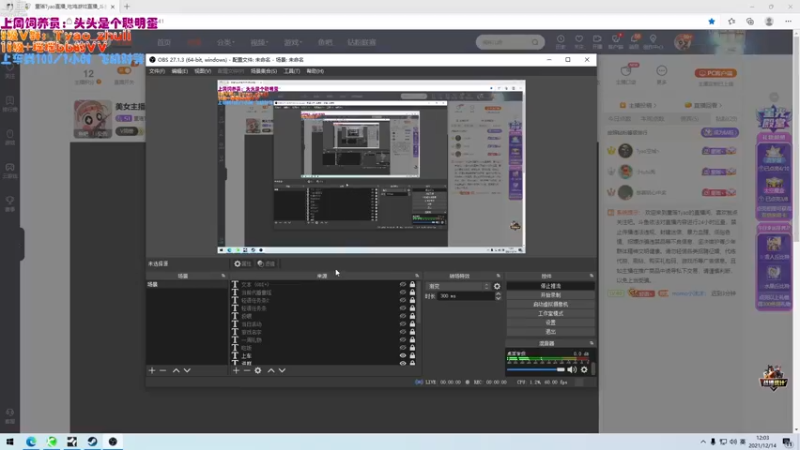Image resolution: width=800 pixels, height=450 pixels.
Task: Move scene up in Scenes panel
Action: [176, 370]
